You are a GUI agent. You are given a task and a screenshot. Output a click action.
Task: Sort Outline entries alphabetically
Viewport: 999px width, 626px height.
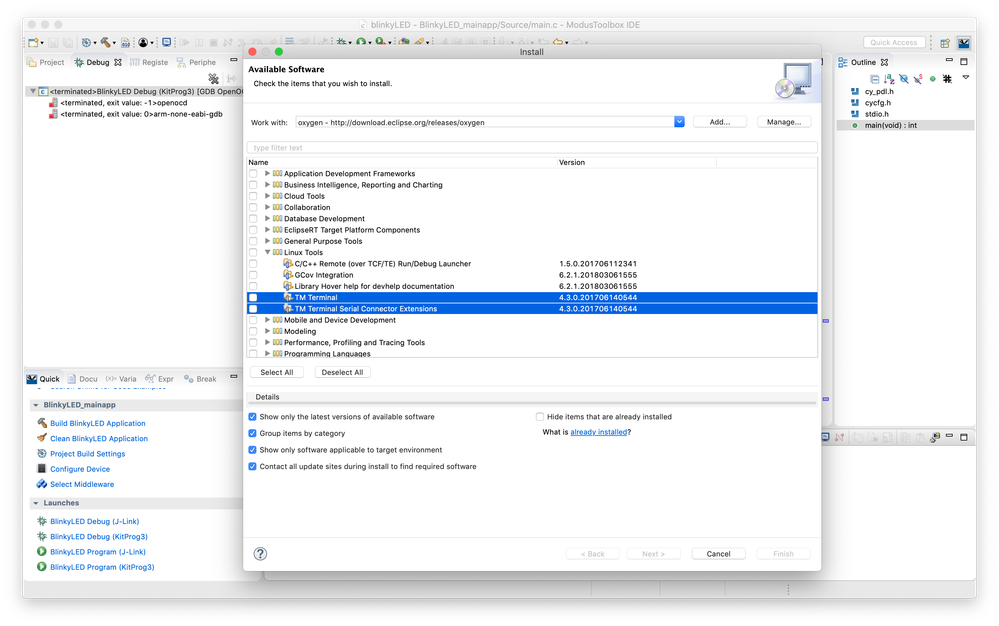tap(887, 77)
